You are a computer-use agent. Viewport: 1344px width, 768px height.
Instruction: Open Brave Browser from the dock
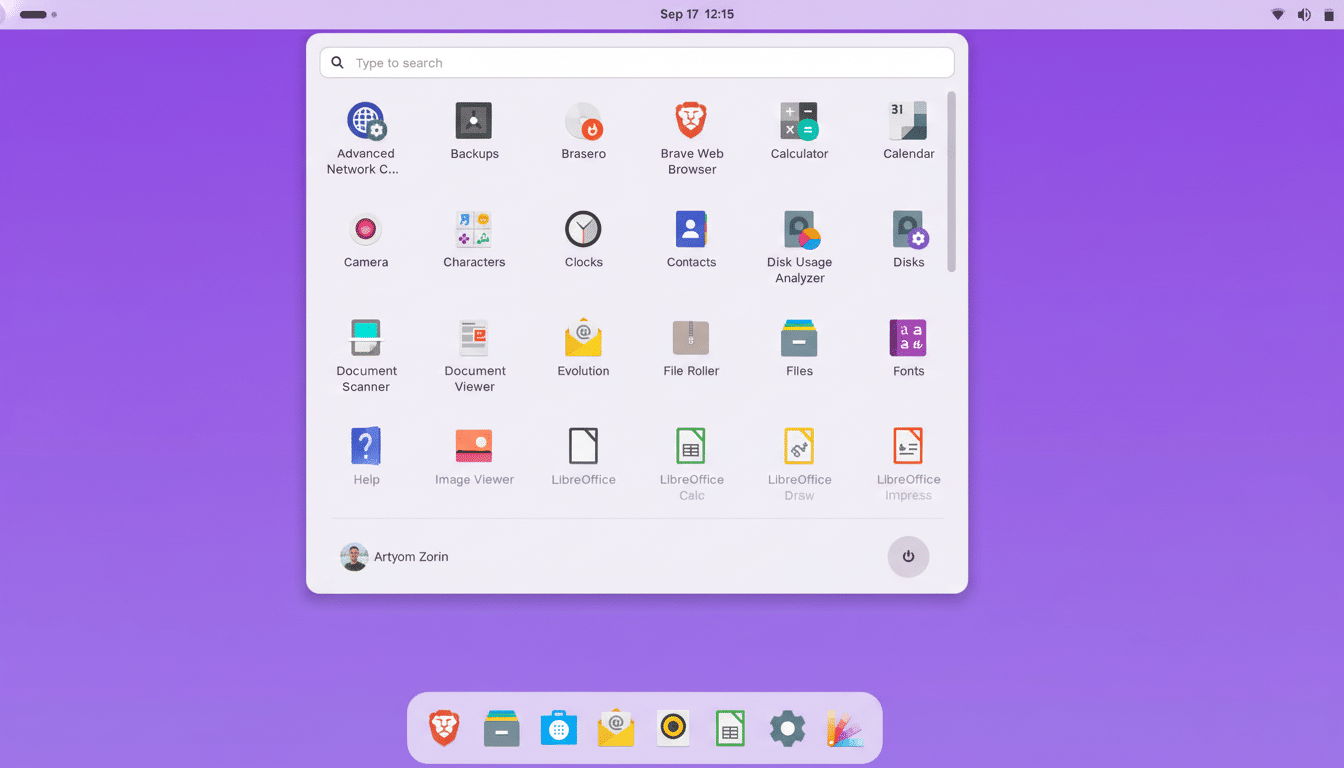pos(444,728)
